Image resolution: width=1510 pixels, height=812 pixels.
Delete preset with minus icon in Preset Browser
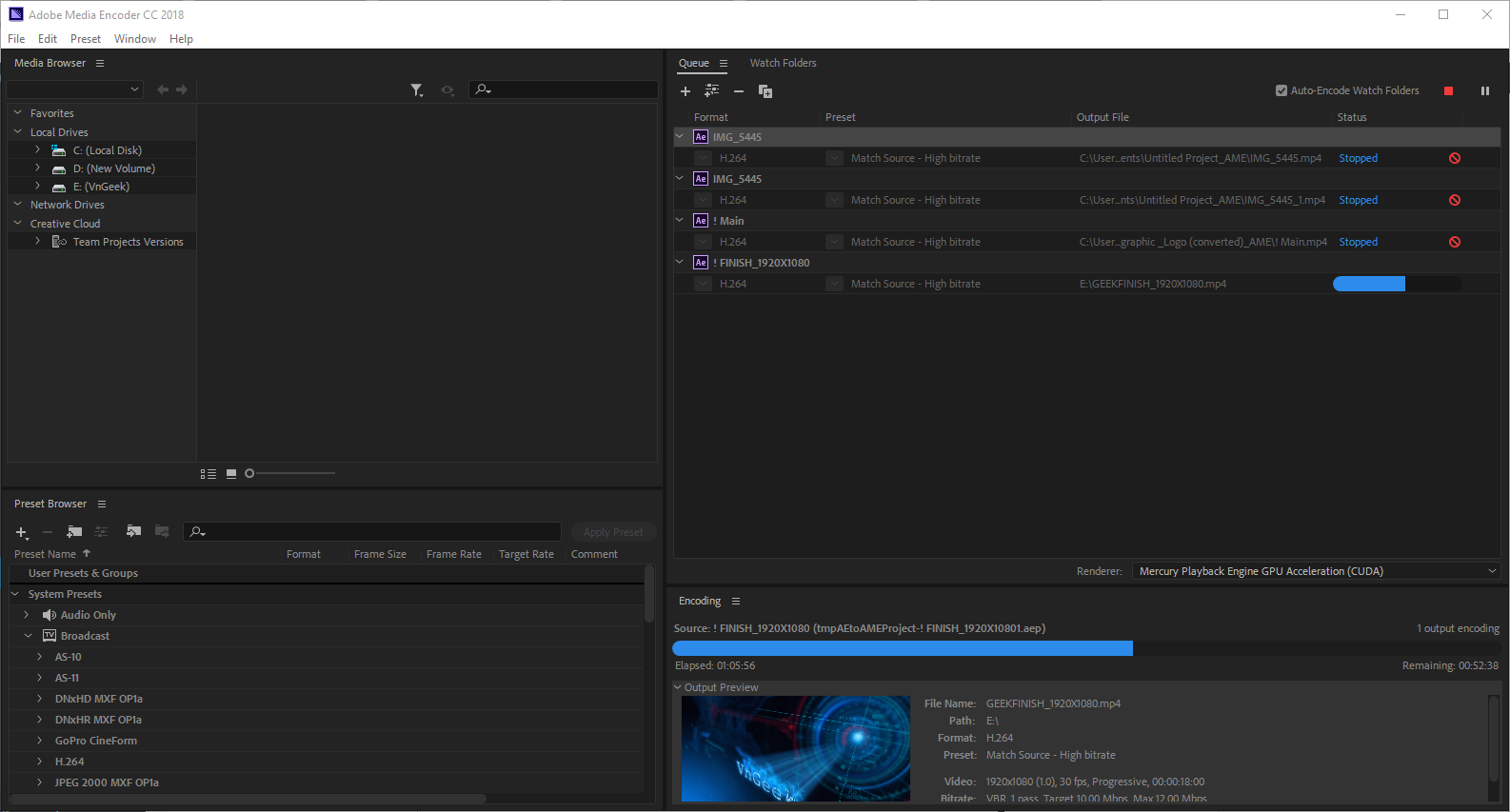tap(48, 532)
